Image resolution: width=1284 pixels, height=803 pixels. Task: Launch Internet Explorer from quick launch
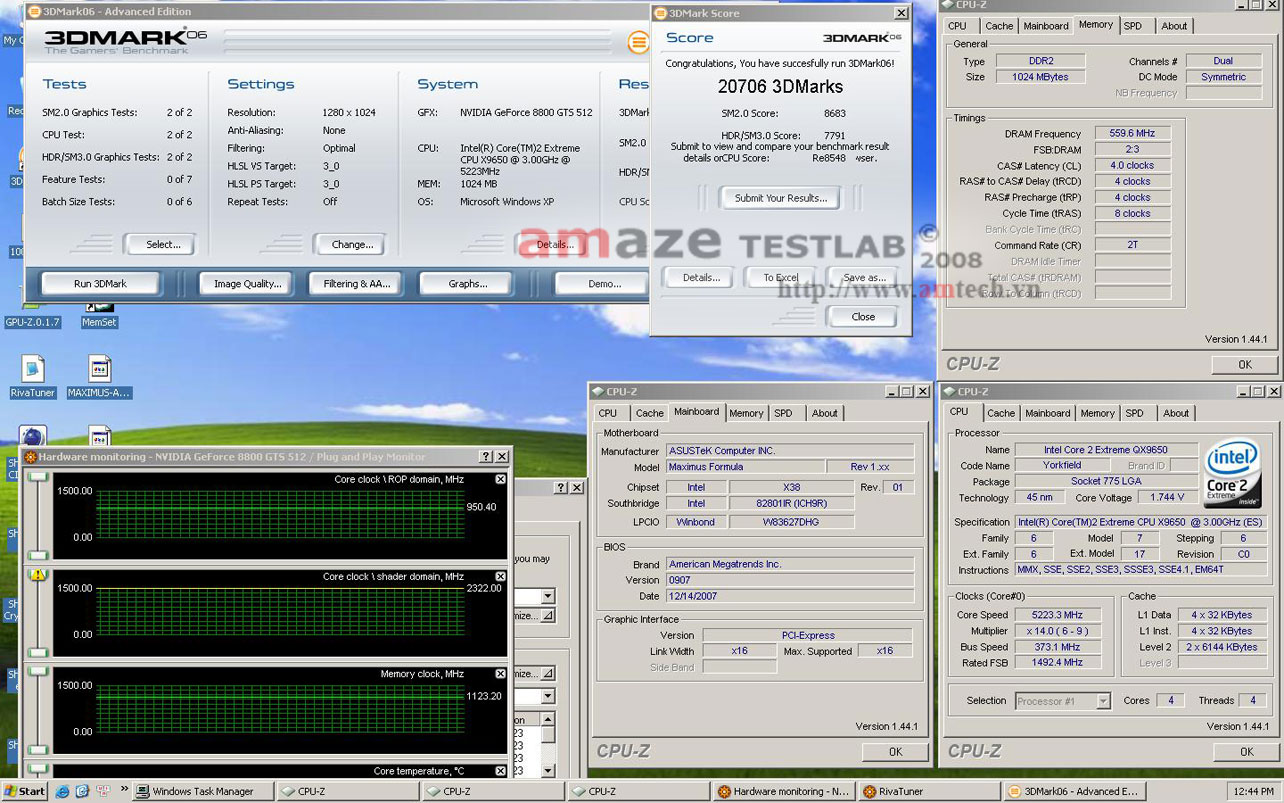click(63, 791)
